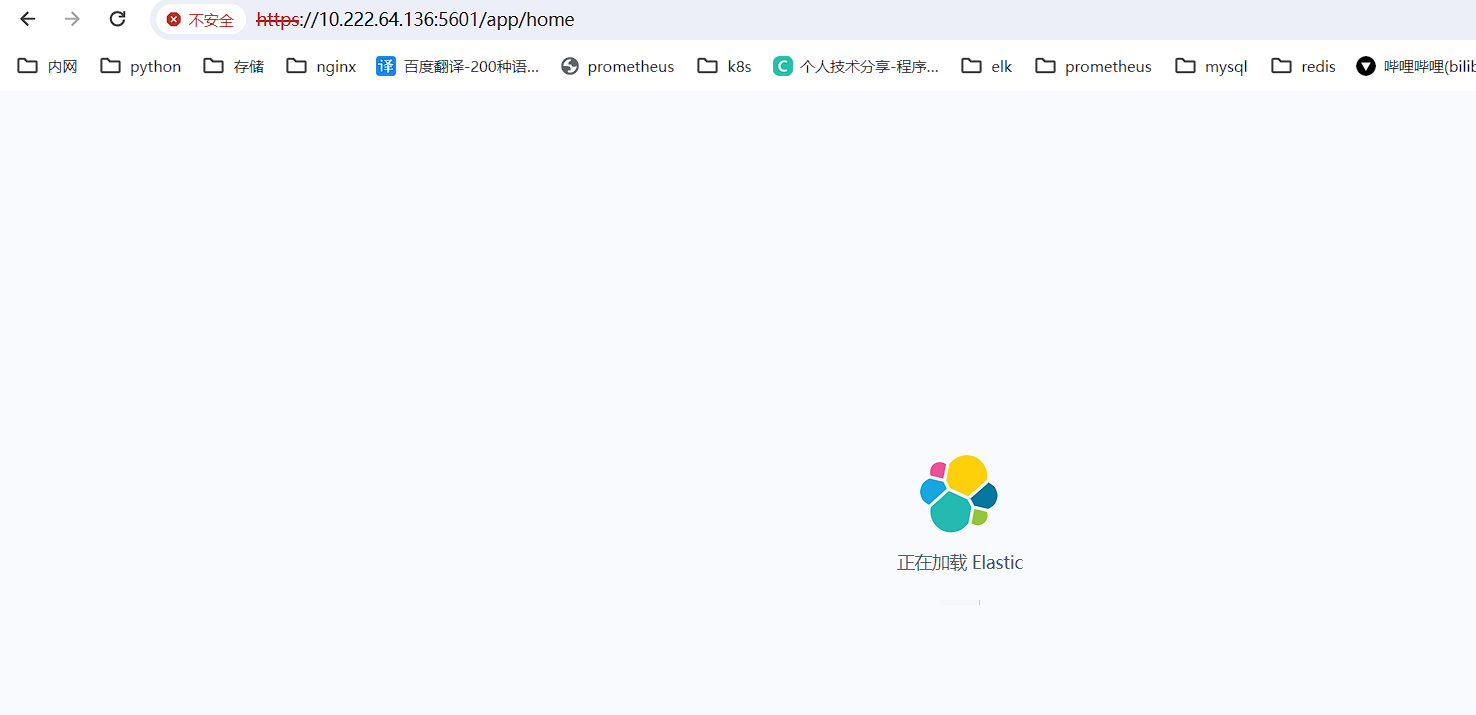This screenshot has width=1476, height=715.
Task: Click the loading progress bar under Elastic
Action: 960,602
